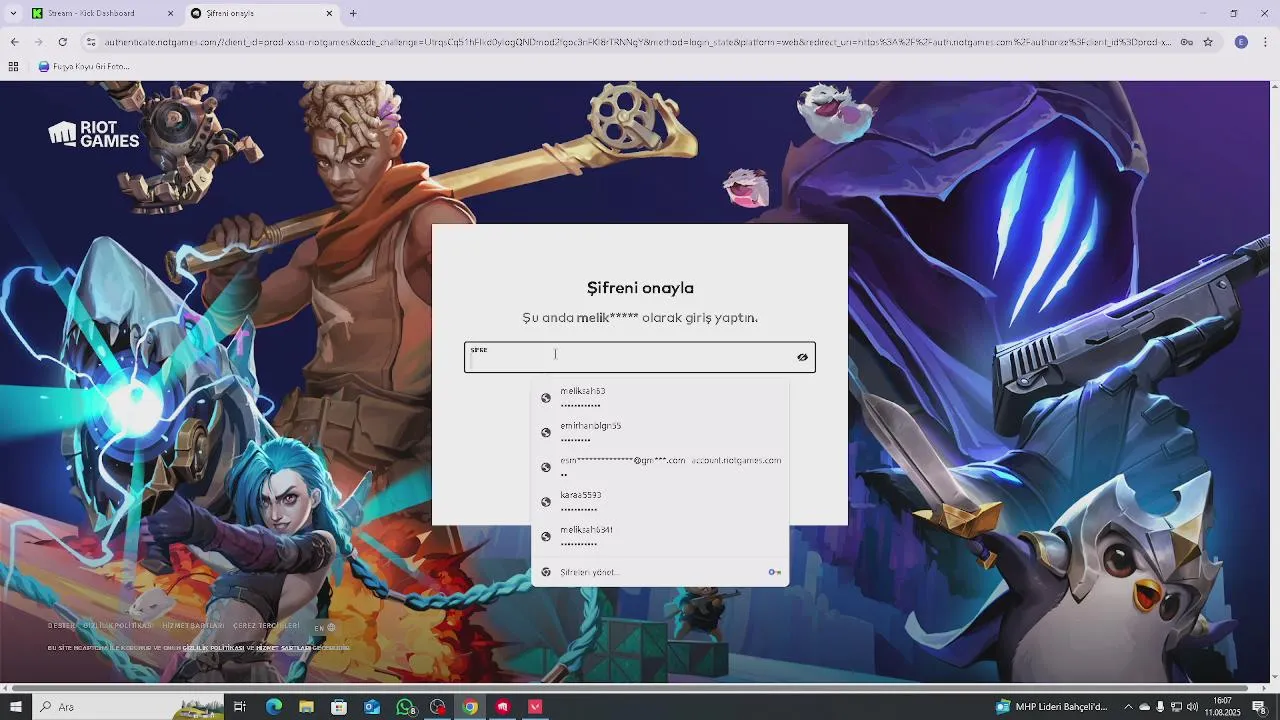Open GİZLİLİK POLİTİKASI footer link

pos(117,626)
